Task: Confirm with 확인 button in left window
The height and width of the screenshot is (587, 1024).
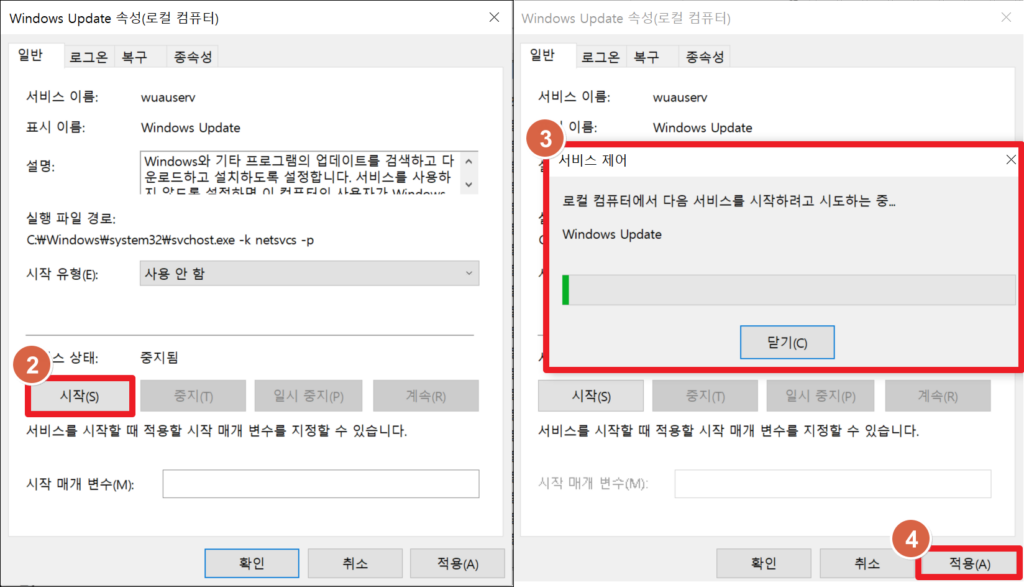Action: (251, 563)
